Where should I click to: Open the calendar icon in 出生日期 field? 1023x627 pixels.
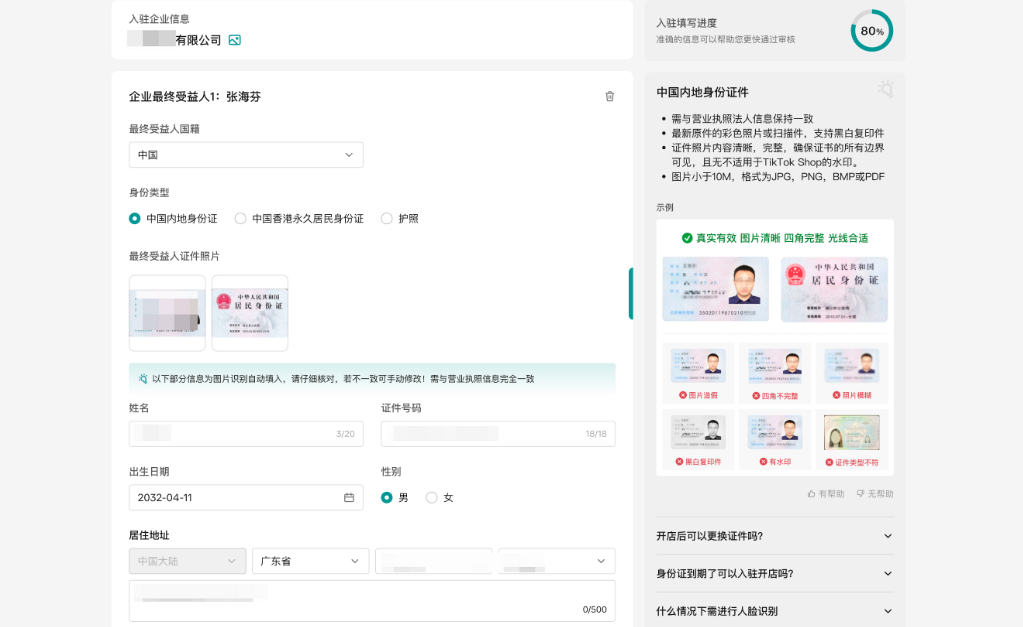[347, 496]
